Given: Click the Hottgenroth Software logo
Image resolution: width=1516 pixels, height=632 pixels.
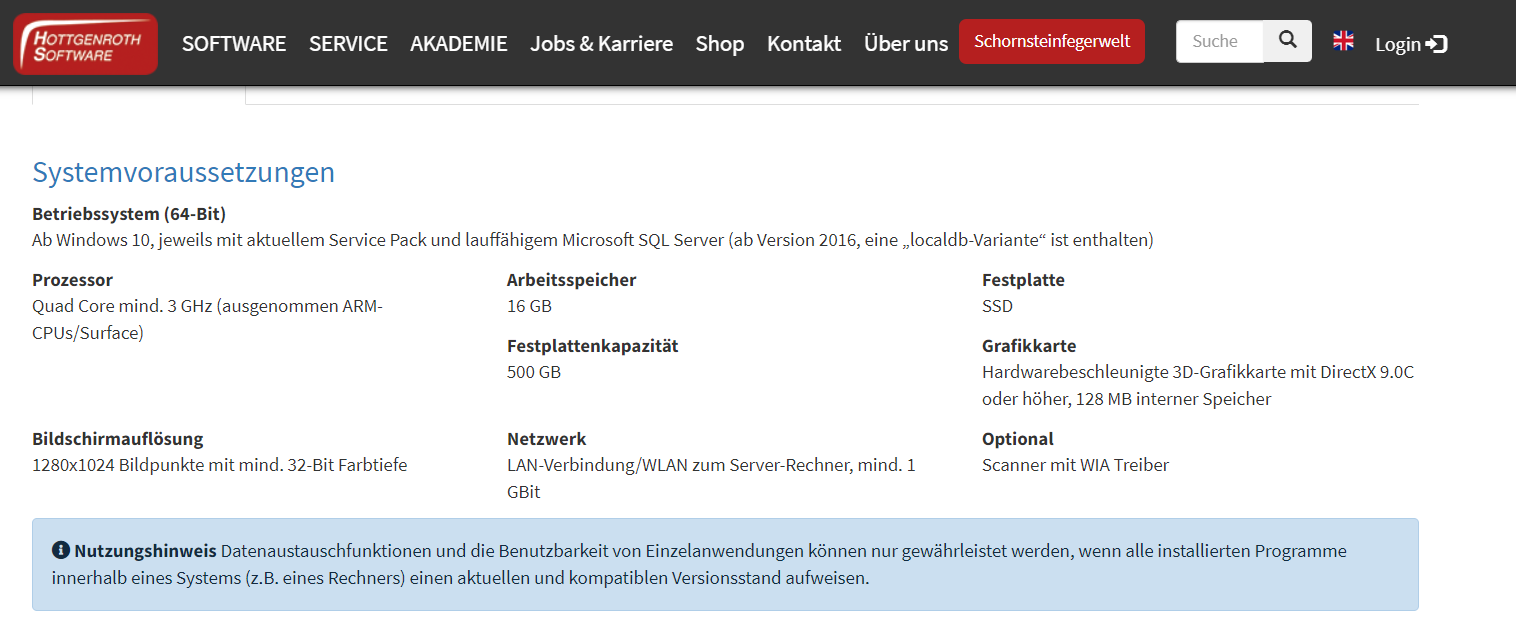Looking at the screenshot, I should coord(84,43).
